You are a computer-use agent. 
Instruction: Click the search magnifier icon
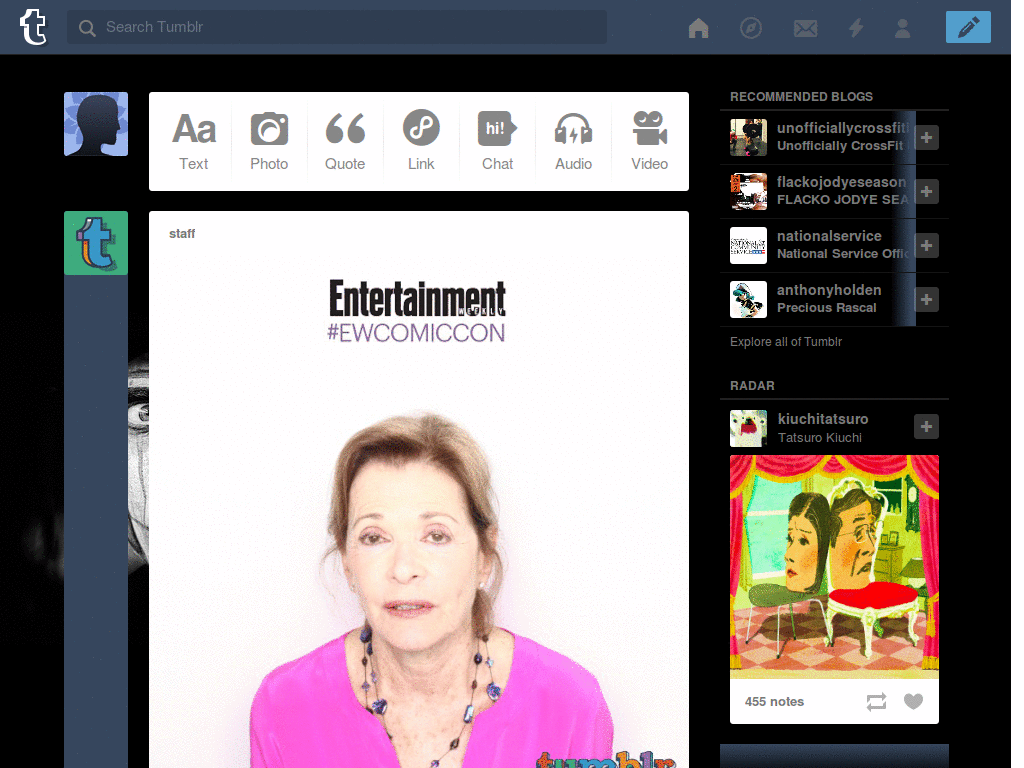[x=87, y=28]
